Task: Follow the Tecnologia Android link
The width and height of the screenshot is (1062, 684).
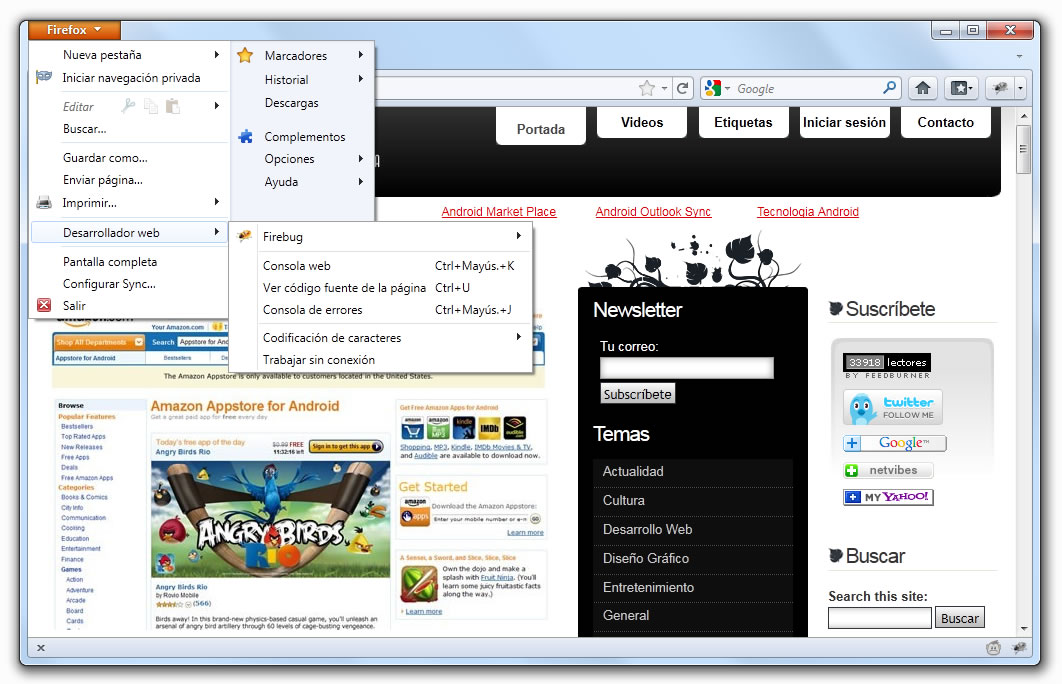Action: 807,211
